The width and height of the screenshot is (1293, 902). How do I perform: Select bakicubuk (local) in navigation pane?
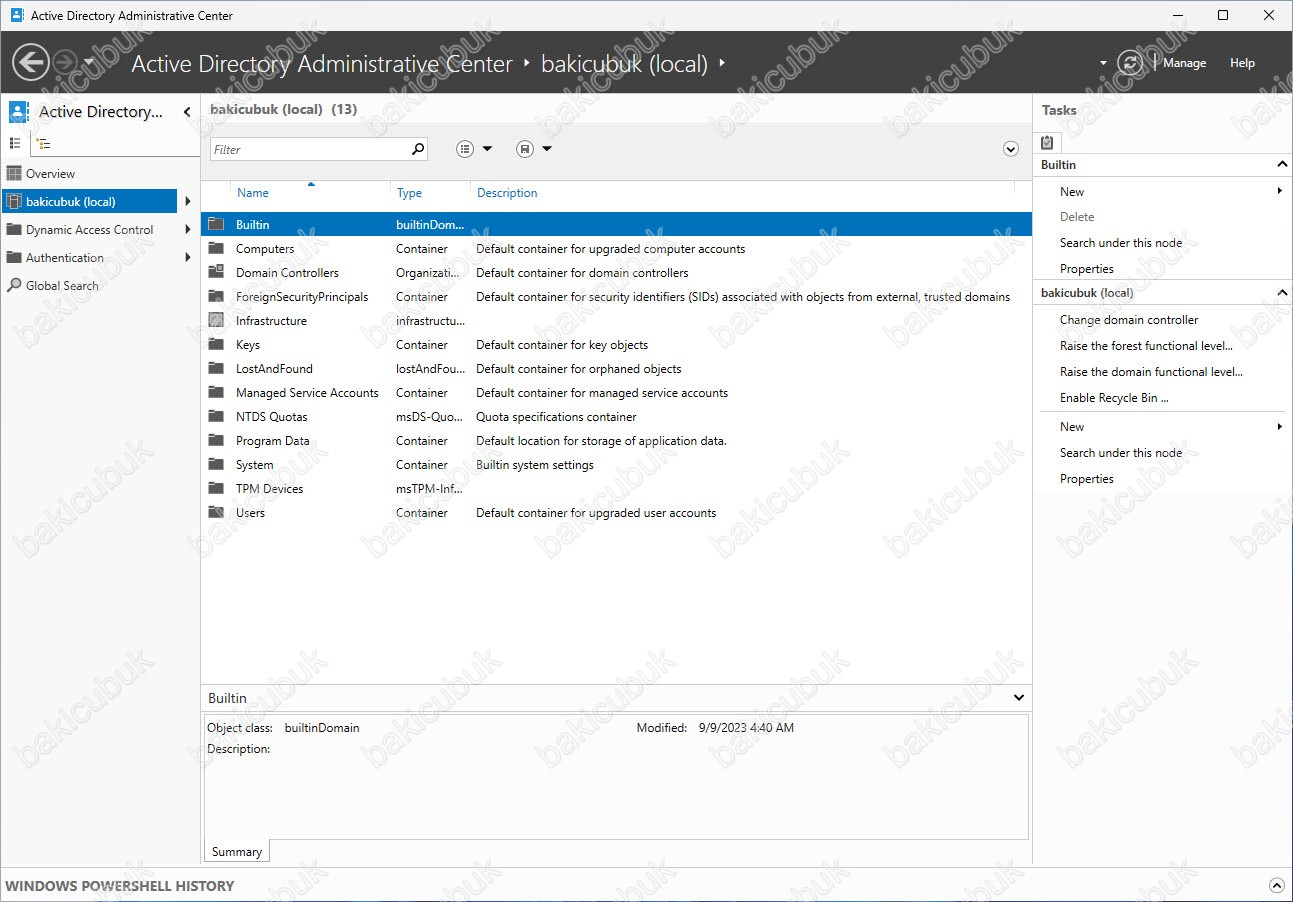90,202
